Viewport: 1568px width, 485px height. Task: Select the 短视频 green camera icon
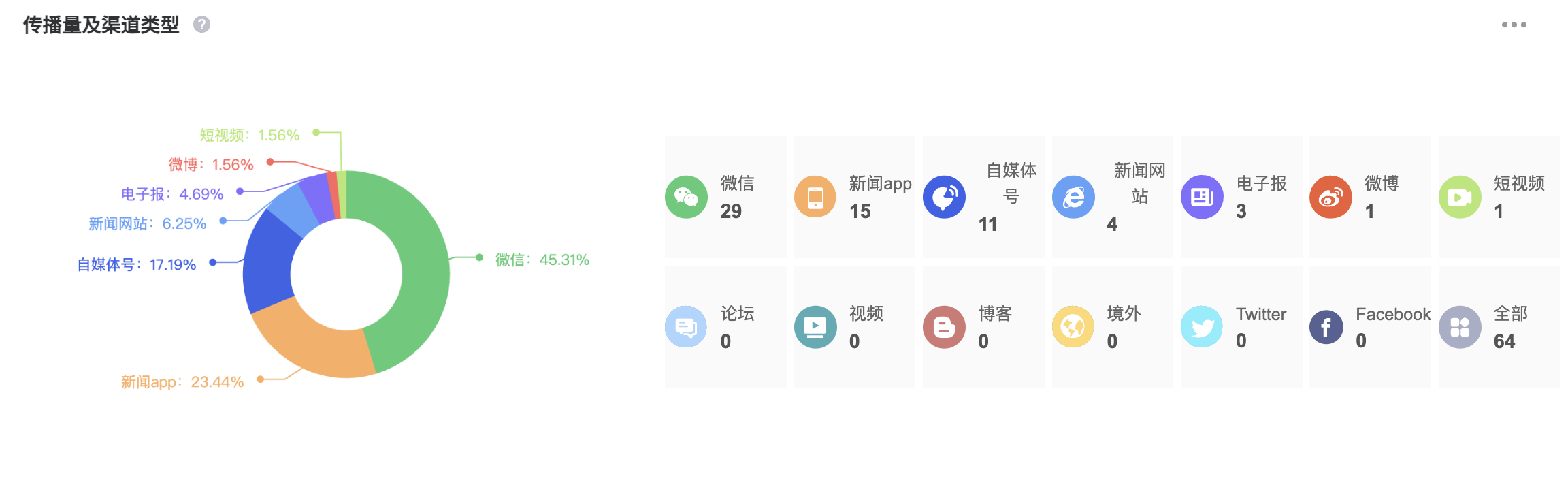pos(1460,197)
